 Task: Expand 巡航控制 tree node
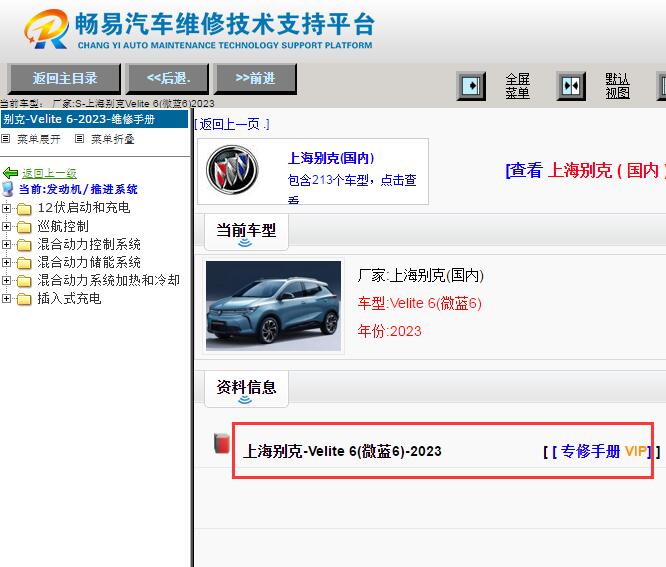[6, 226]
